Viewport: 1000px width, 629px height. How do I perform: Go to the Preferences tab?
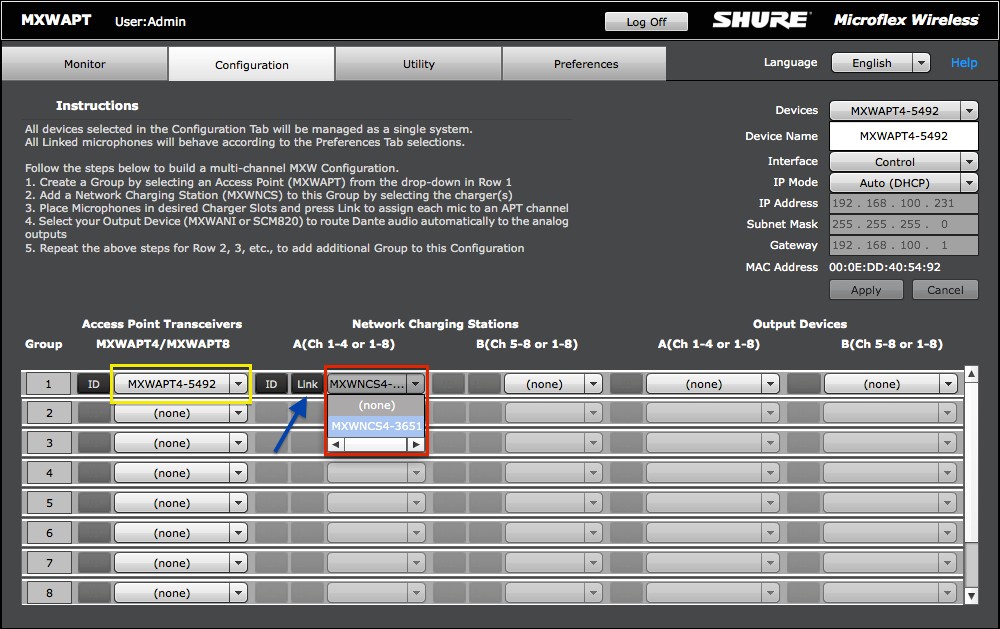[585, 64]
